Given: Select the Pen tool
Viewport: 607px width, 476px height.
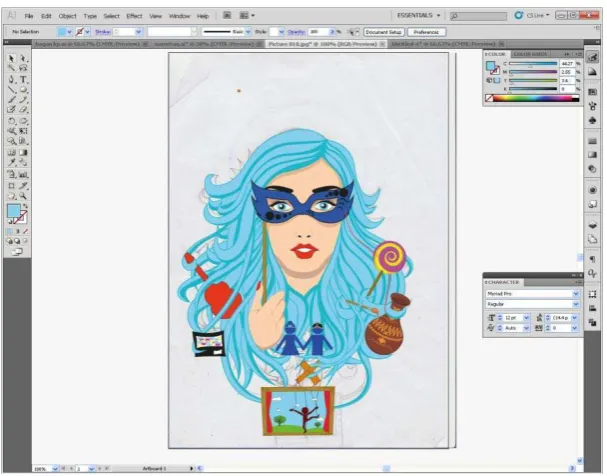Looking at the screenshot, I should point(12,79).
